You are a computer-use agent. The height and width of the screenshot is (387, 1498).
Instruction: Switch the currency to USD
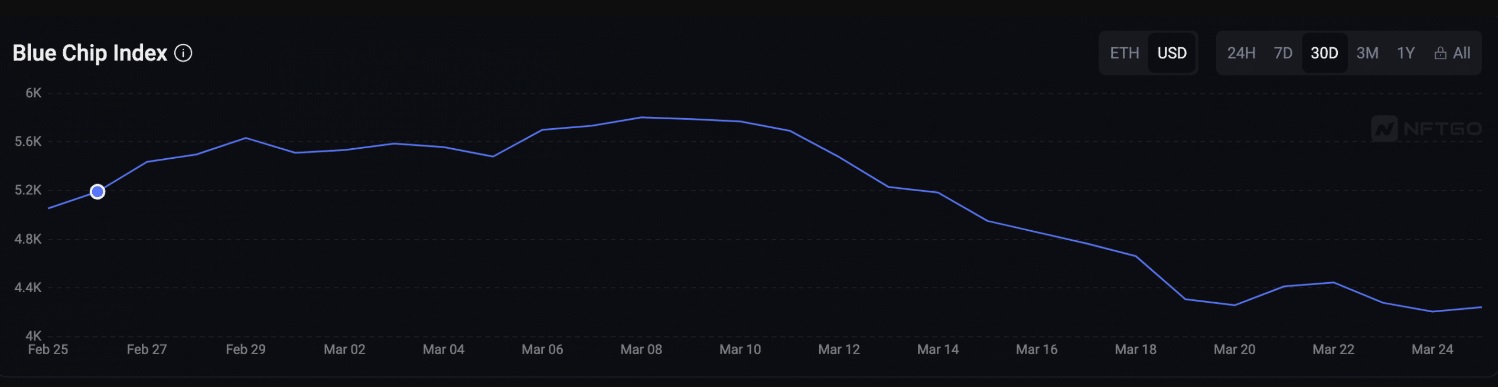pos(1171,53)
